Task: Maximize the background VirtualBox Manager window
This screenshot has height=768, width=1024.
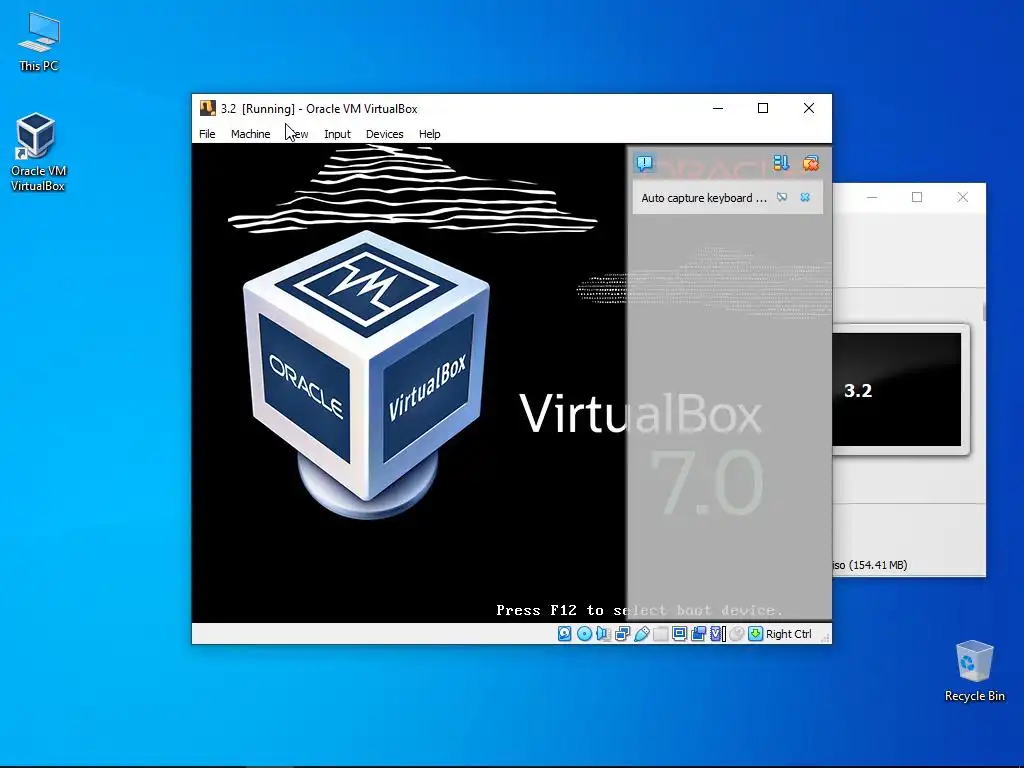Action: (917, 197)
